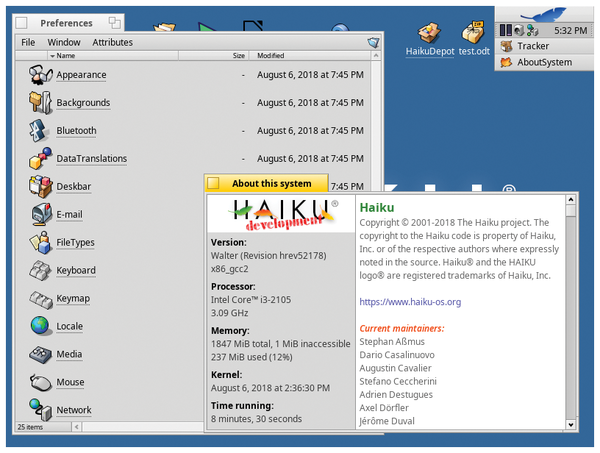Sort by the Modified column header
The width and height of the screenshot is (600, 453).
click(x=310, y=55)
